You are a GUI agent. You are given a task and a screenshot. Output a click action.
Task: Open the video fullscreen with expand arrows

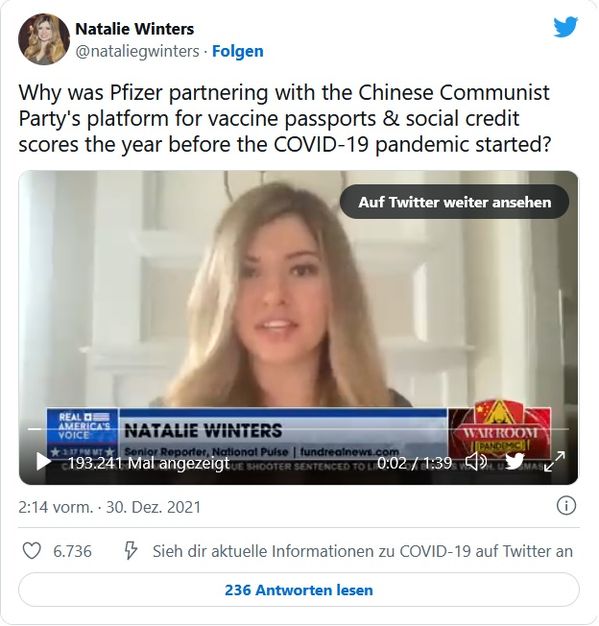click(555, 462)
